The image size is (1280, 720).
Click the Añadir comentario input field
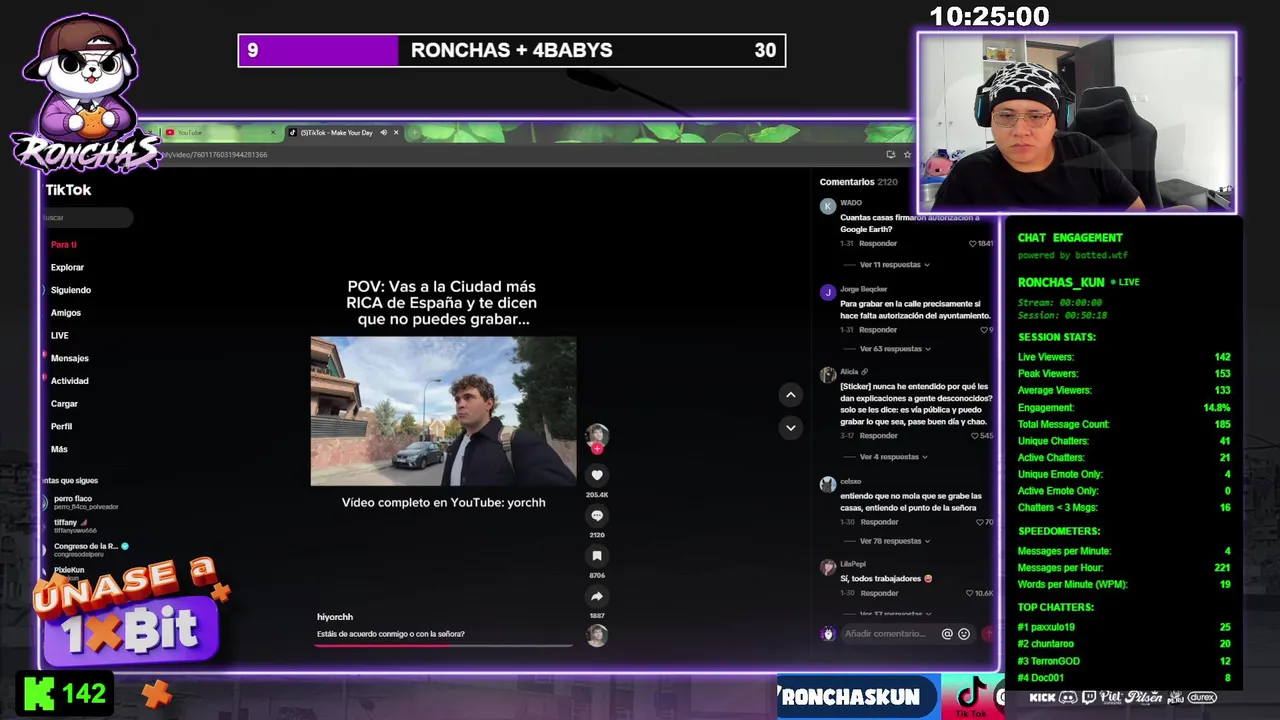pyautogui.click(x=886, y=633)
